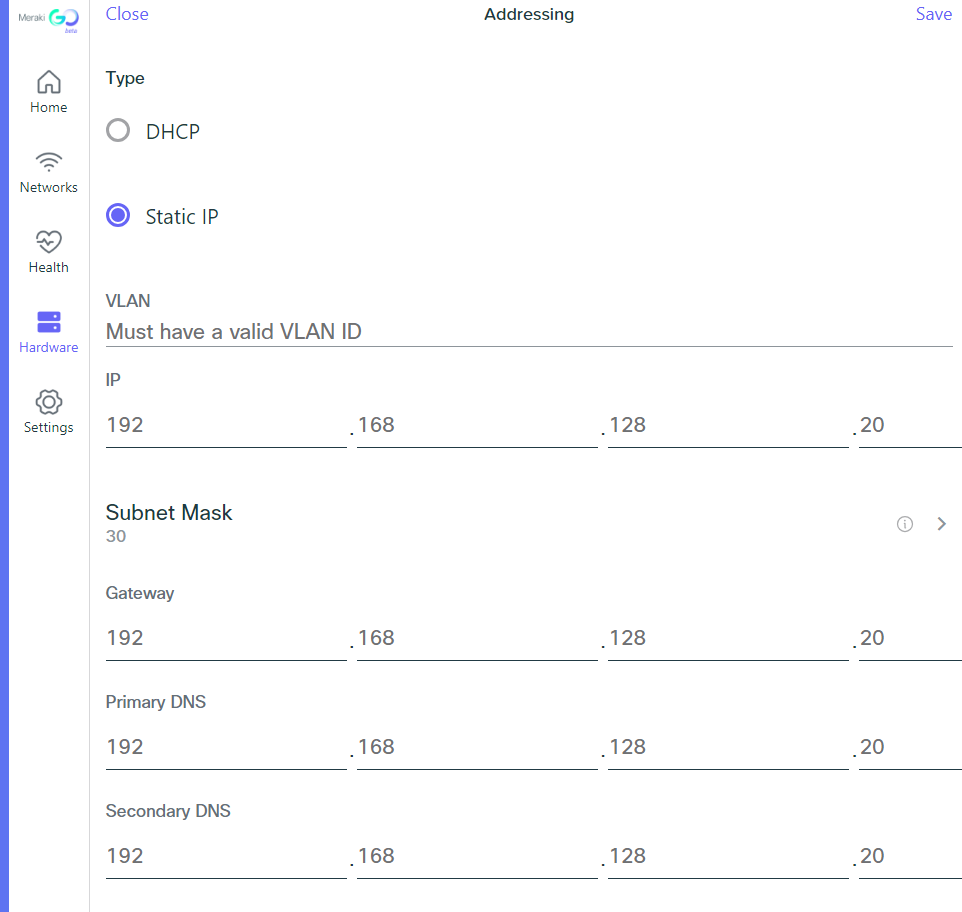Image resolution: width=962 pixels, height=912 pixels.
Task: Edit the last octet of Gateway
Action: pyautogui.click(x=908, y=639)
